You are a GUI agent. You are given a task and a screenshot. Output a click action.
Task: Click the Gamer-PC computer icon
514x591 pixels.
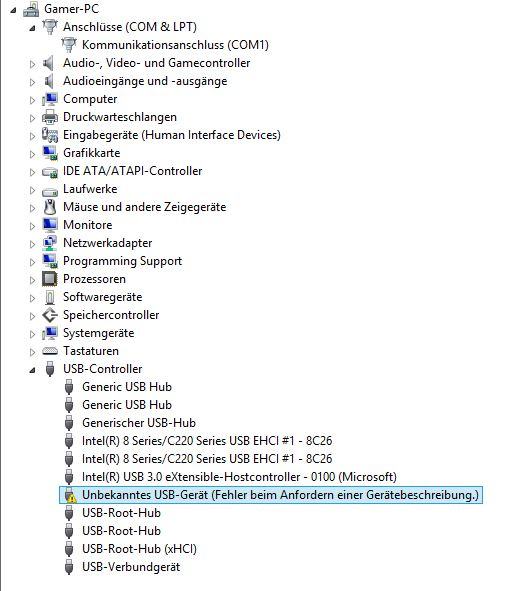31,9
